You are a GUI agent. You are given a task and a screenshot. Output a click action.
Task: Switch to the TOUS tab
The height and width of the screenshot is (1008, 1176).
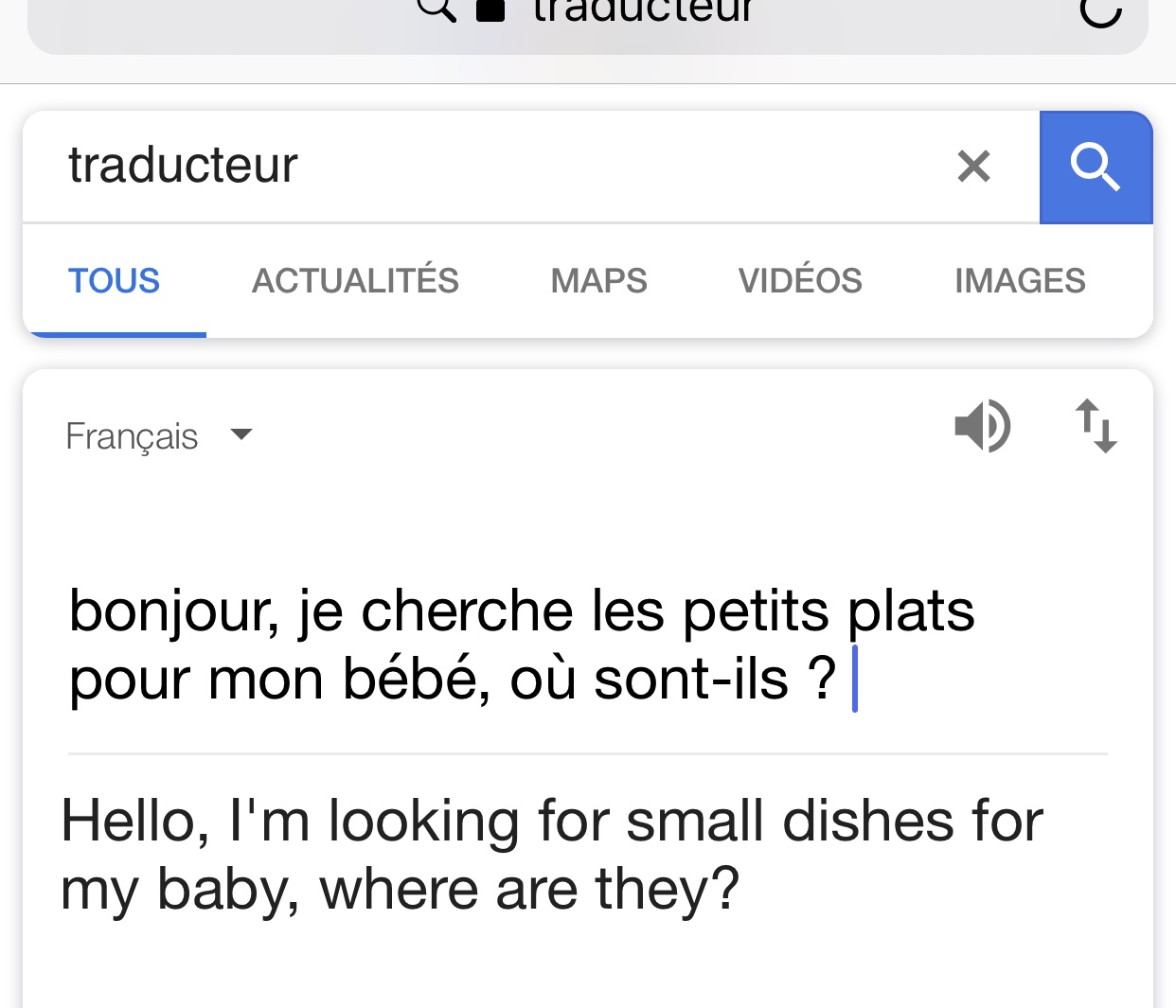point(115,281)
